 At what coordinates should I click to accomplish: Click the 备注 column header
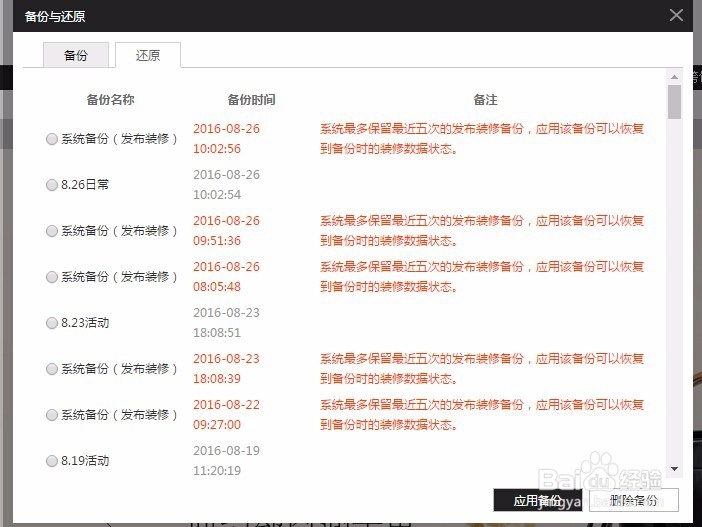click(x=485, y=99)
